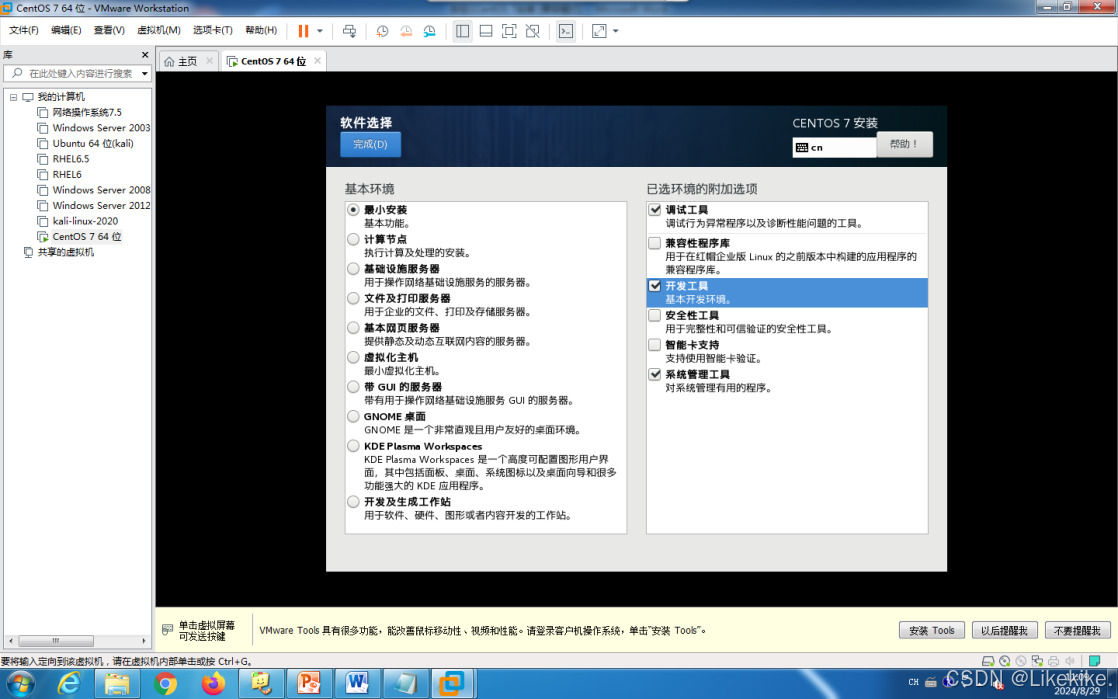Click the keyboard layout cn indicator
Viewport: 1118px width, 699px height.
coord(834,148)
